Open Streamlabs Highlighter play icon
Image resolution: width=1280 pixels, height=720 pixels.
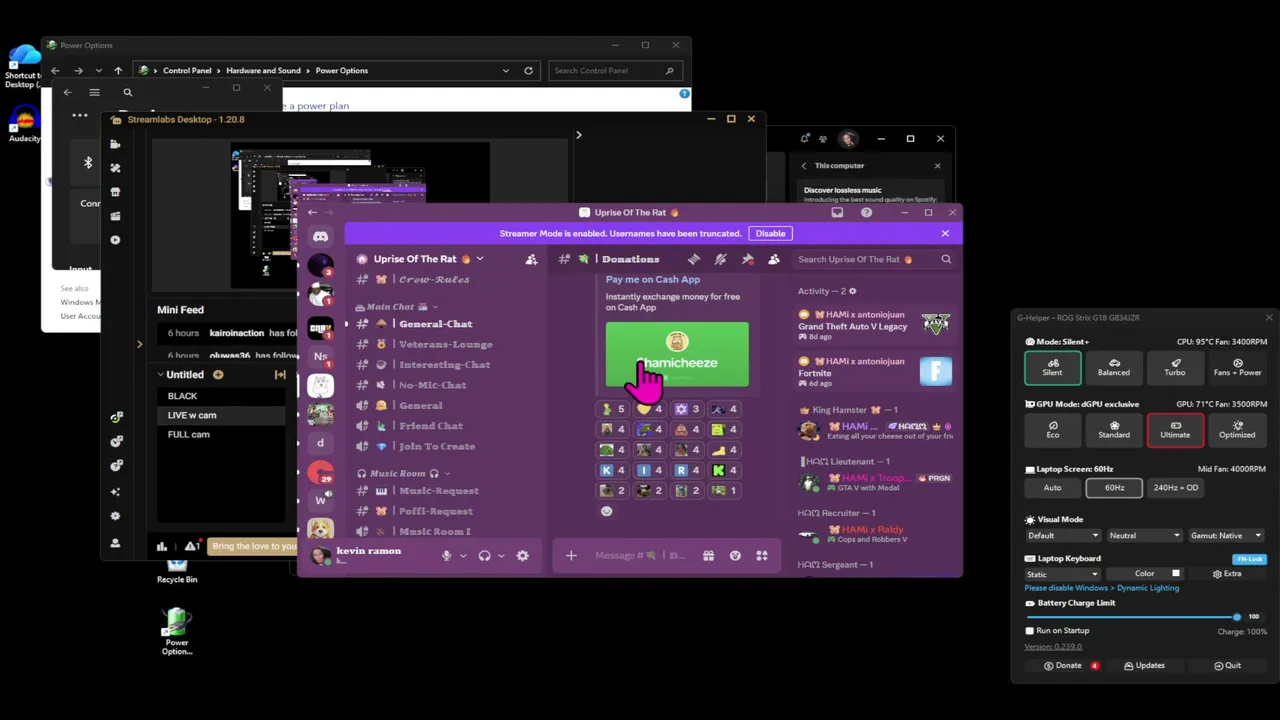(x=115, y=240)
